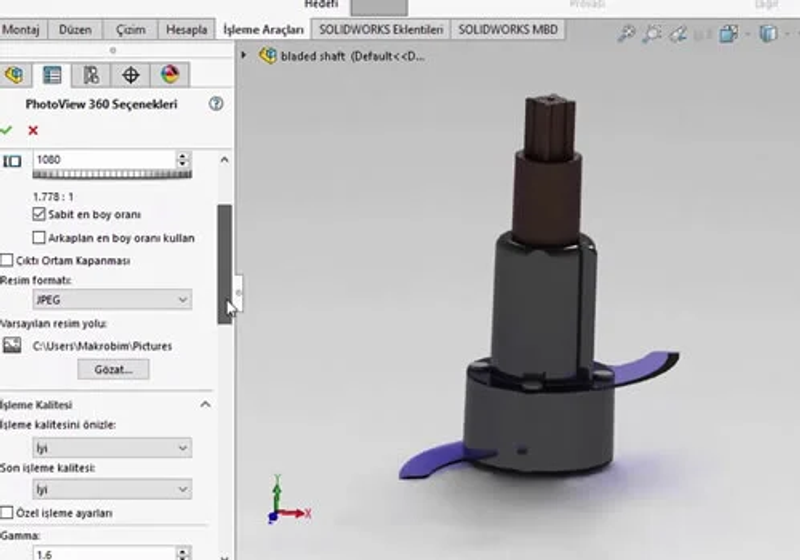
Task: Click the 'bladed shaft (Default<<D...' title
Action: [x=352, y=56]
